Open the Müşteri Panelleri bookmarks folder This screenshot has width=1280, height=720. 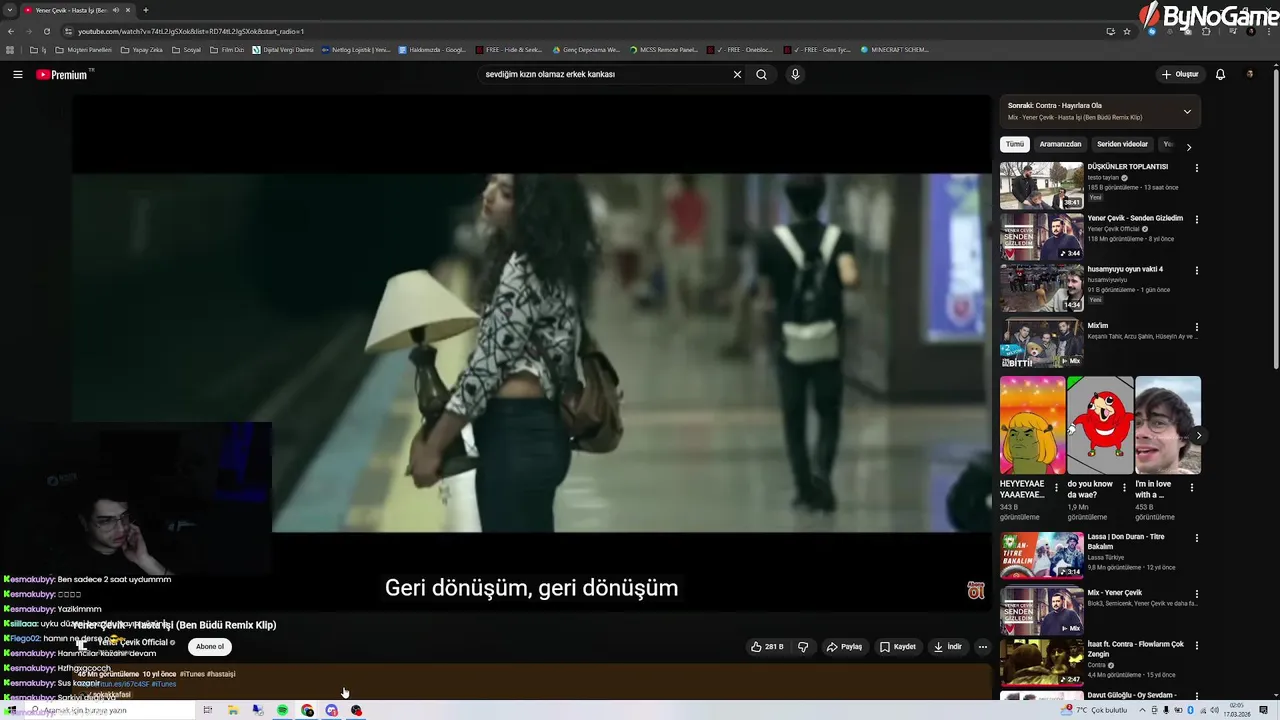click(83, 49)
